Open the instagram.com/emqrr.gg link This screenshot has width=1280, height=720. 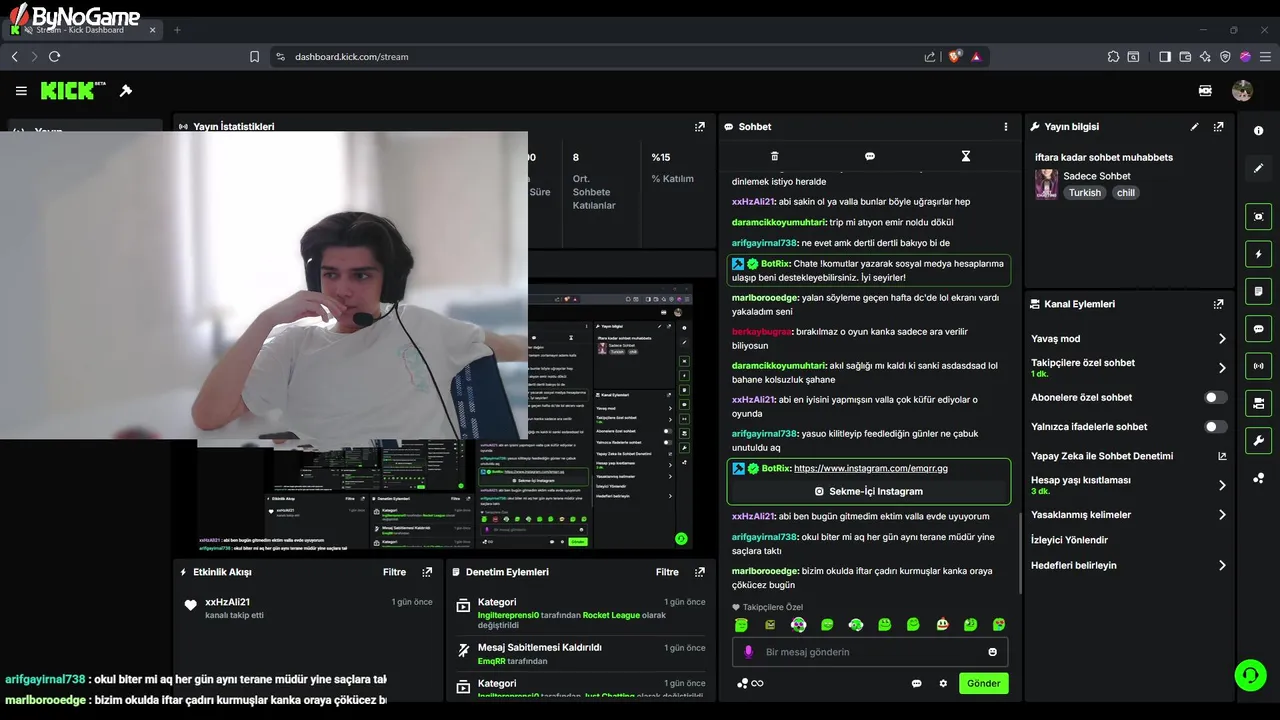tap(870, 468)
